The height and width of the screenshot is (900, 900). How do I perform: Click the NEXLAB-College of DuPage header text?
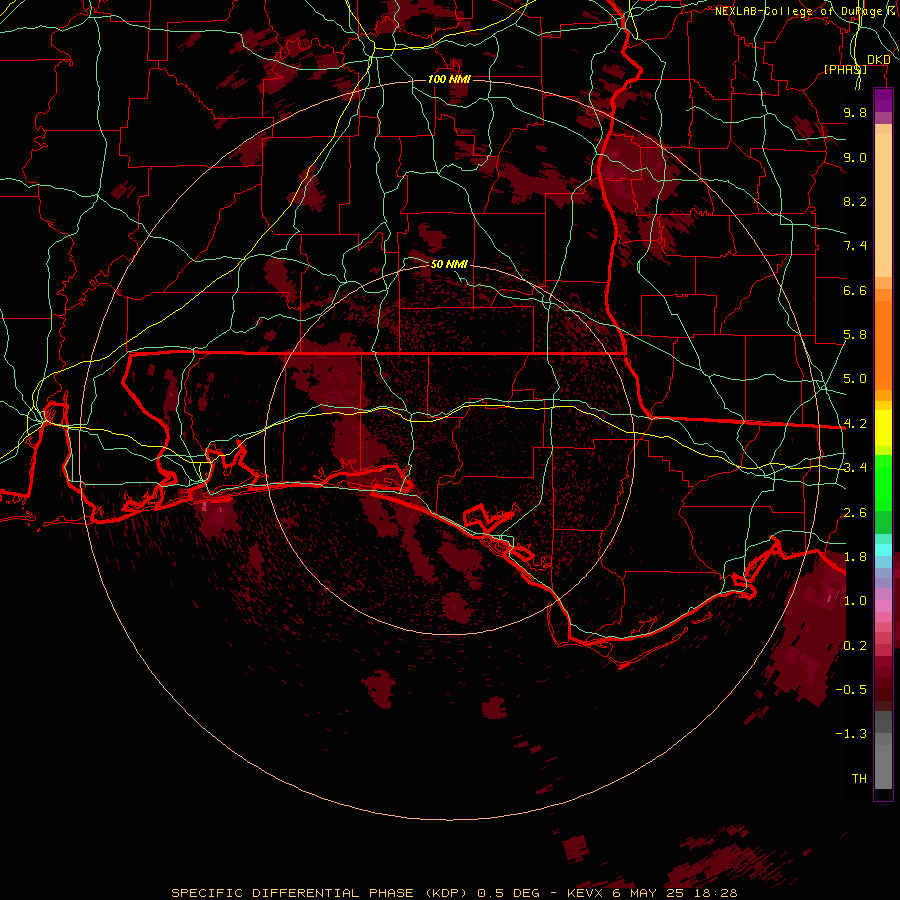(798, 11)
